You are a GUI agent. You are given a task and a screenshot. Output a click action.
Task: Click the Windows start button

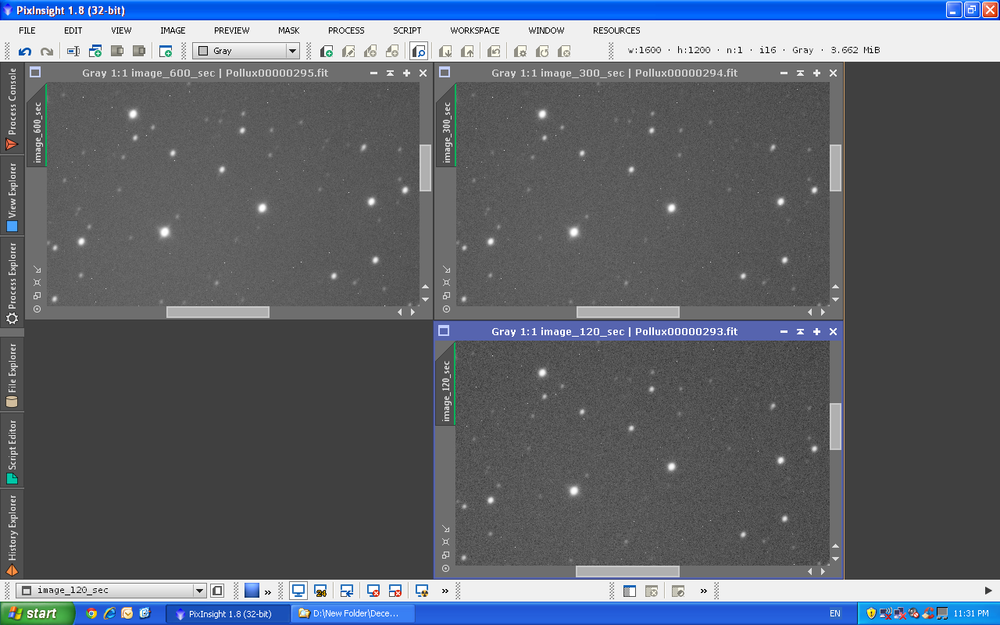33,613
